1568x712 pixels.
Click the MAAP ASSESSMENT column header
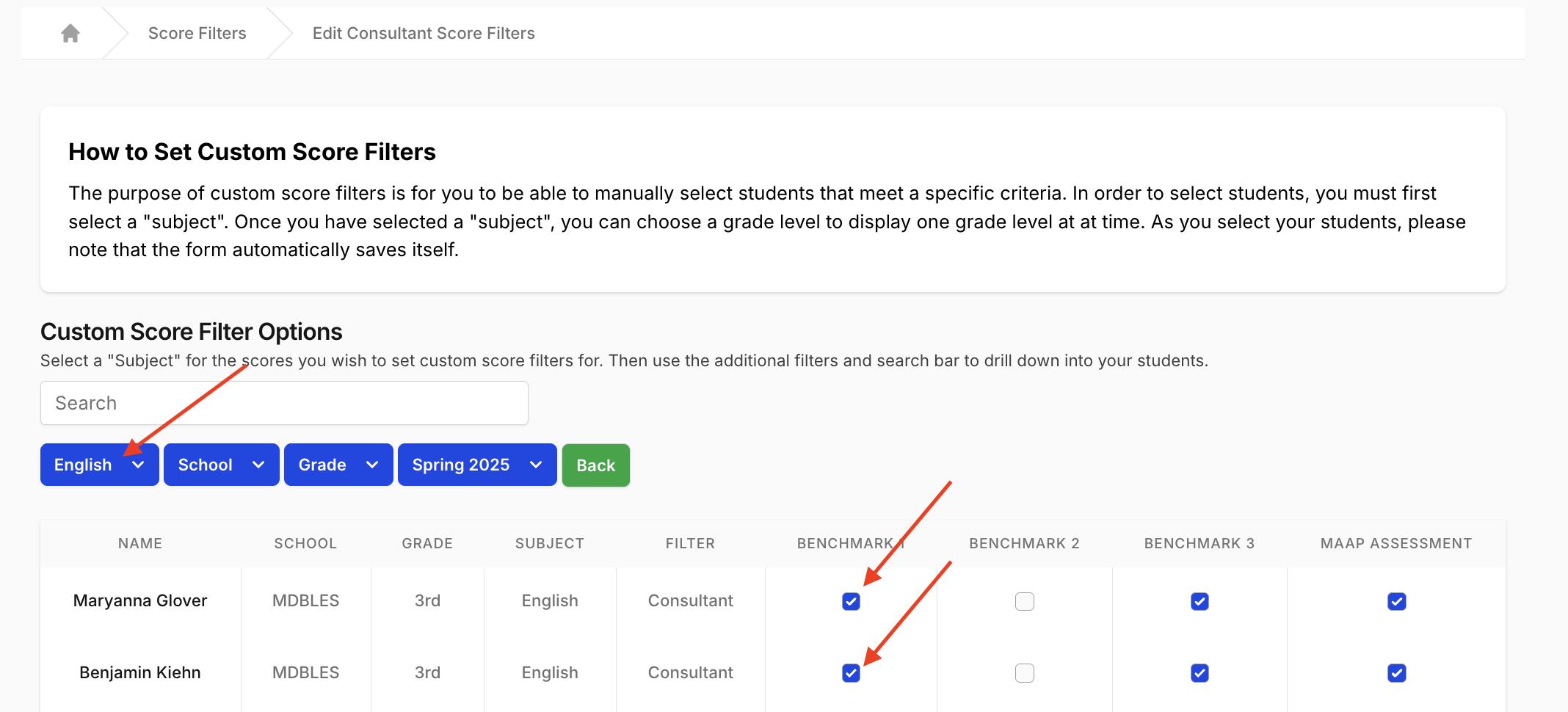point(1395,543)
